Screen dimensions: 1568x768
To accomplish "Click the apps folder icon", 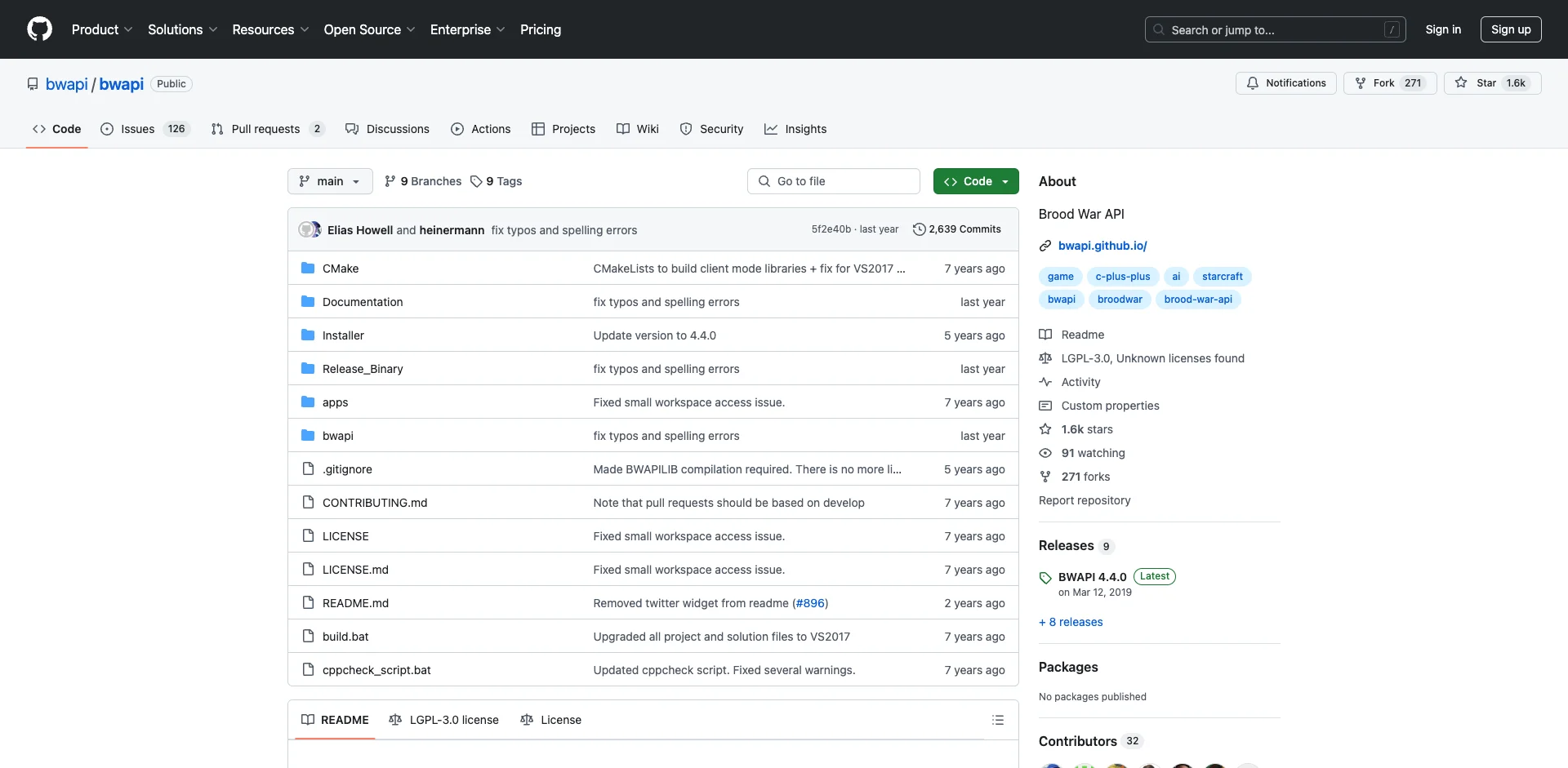I will click(x=308, y=402).
